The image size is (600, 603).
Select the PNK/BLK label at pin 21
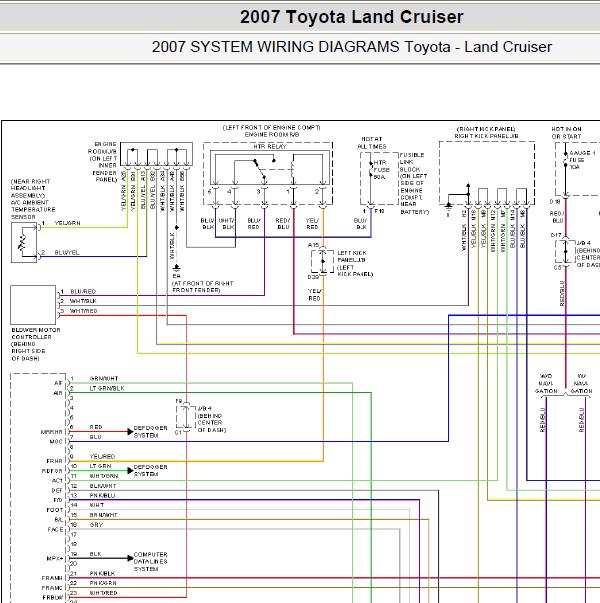click(102, 573)
